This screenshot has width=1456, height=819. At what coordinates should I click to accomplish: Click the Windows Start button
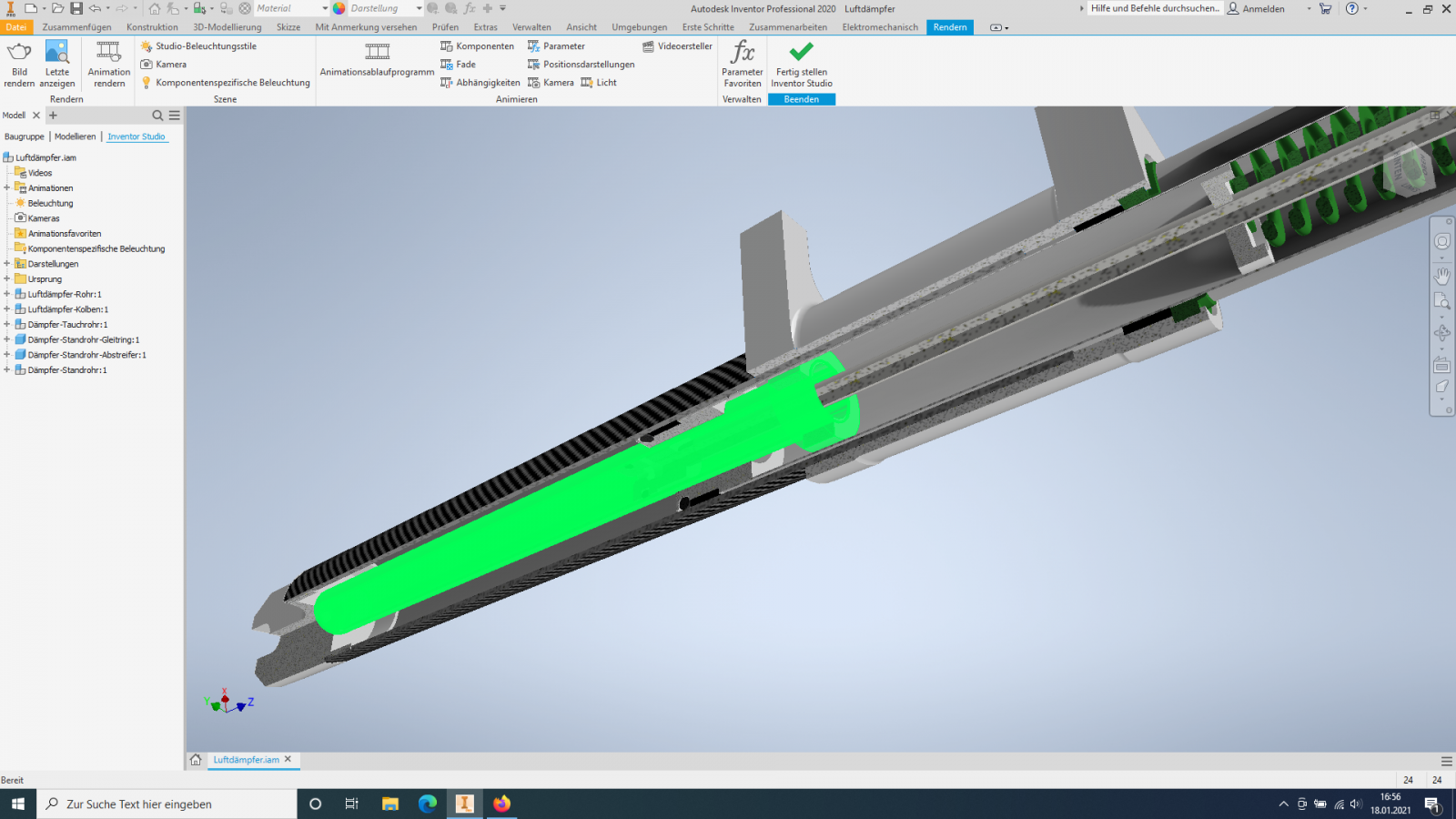coord(18,804)
